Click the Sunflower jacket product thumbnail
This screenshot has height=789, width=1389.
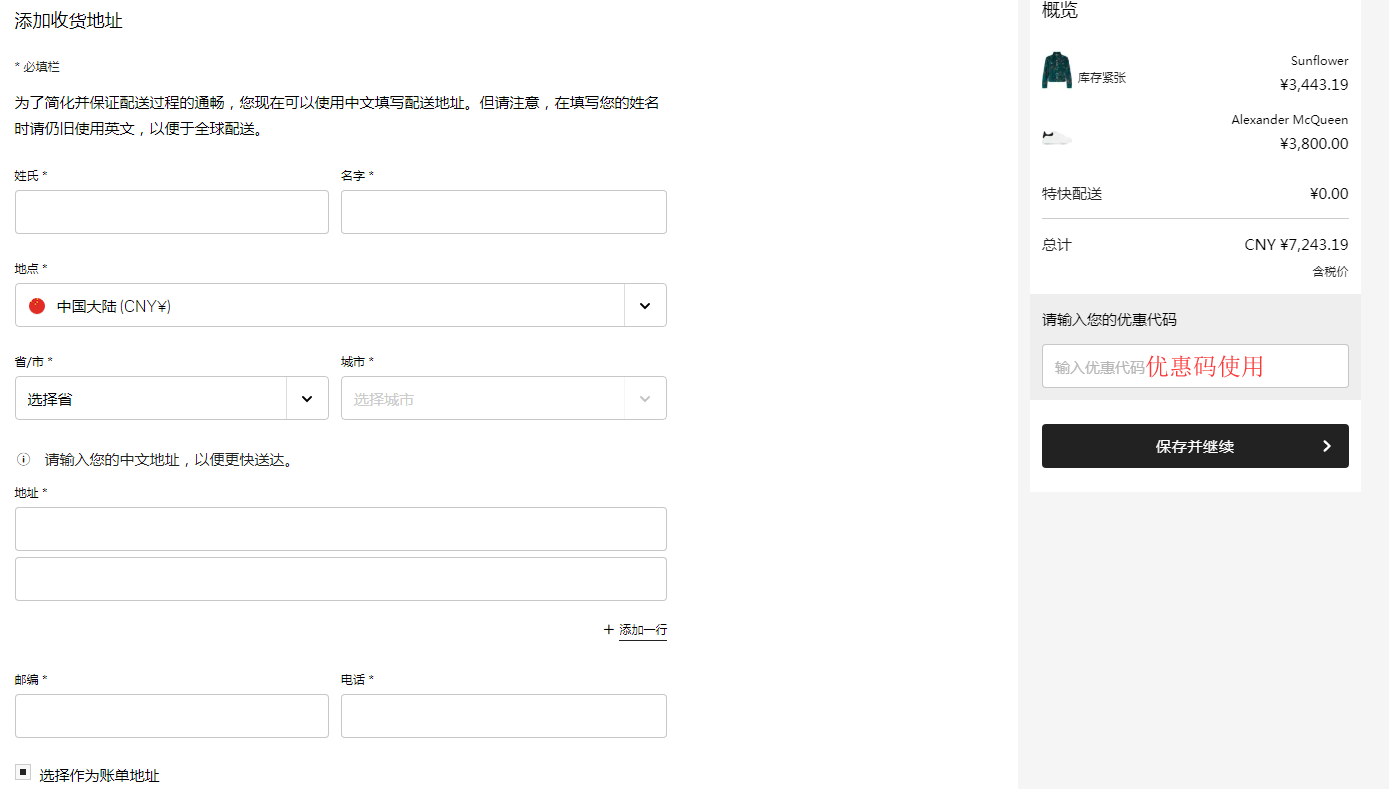(x=1054, y=72)
